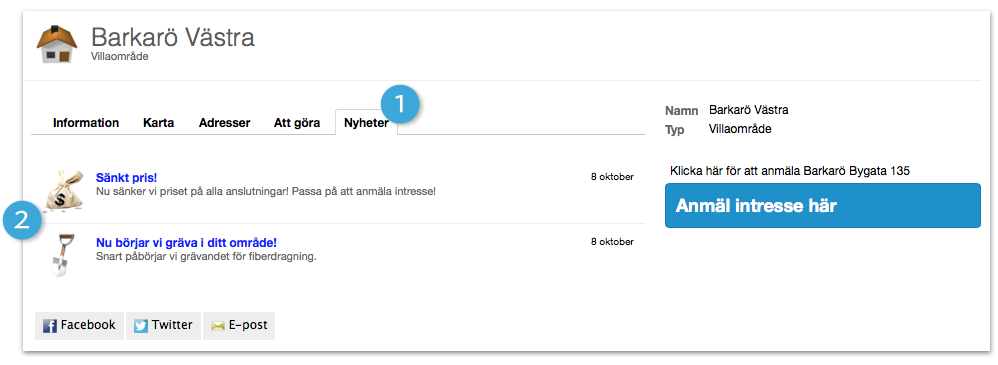998x365 pixels.
Task: Select the Nyheter tab
Action: (x=366, y=123)
